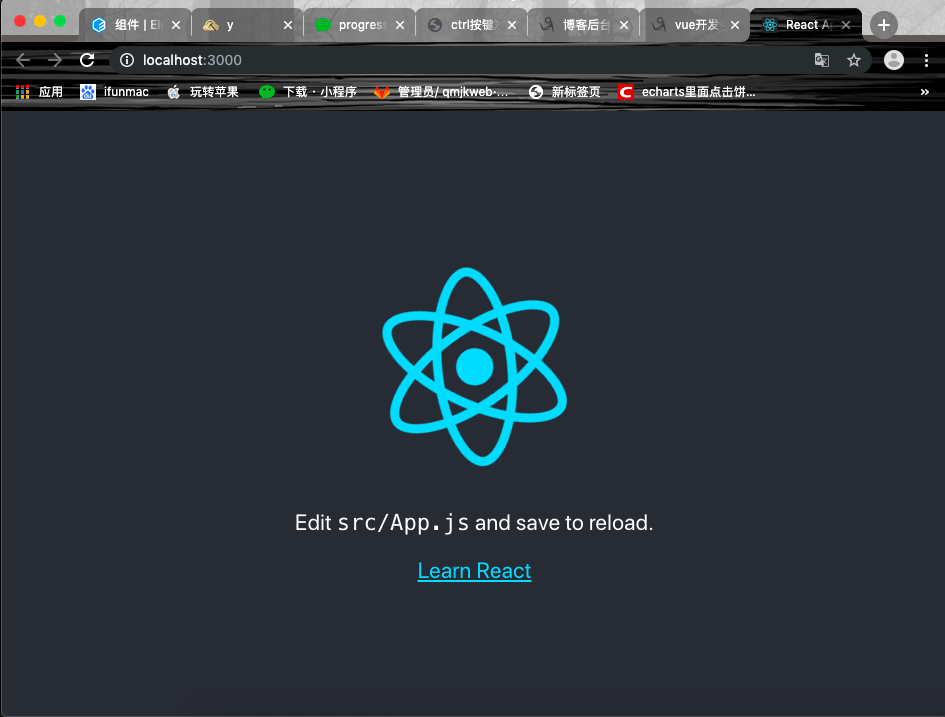Show hidden bookmarks via double chevron
945x717 pixels.
point(925,92)
